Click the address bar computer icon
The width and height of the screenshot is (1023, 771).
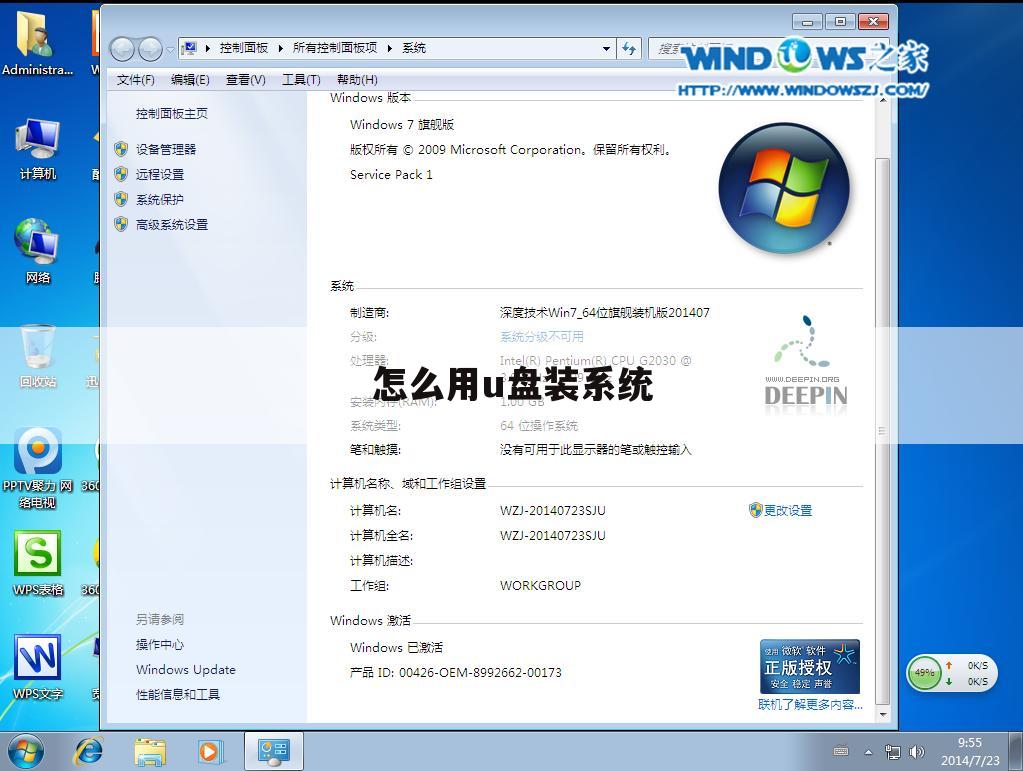click(190, 48)
